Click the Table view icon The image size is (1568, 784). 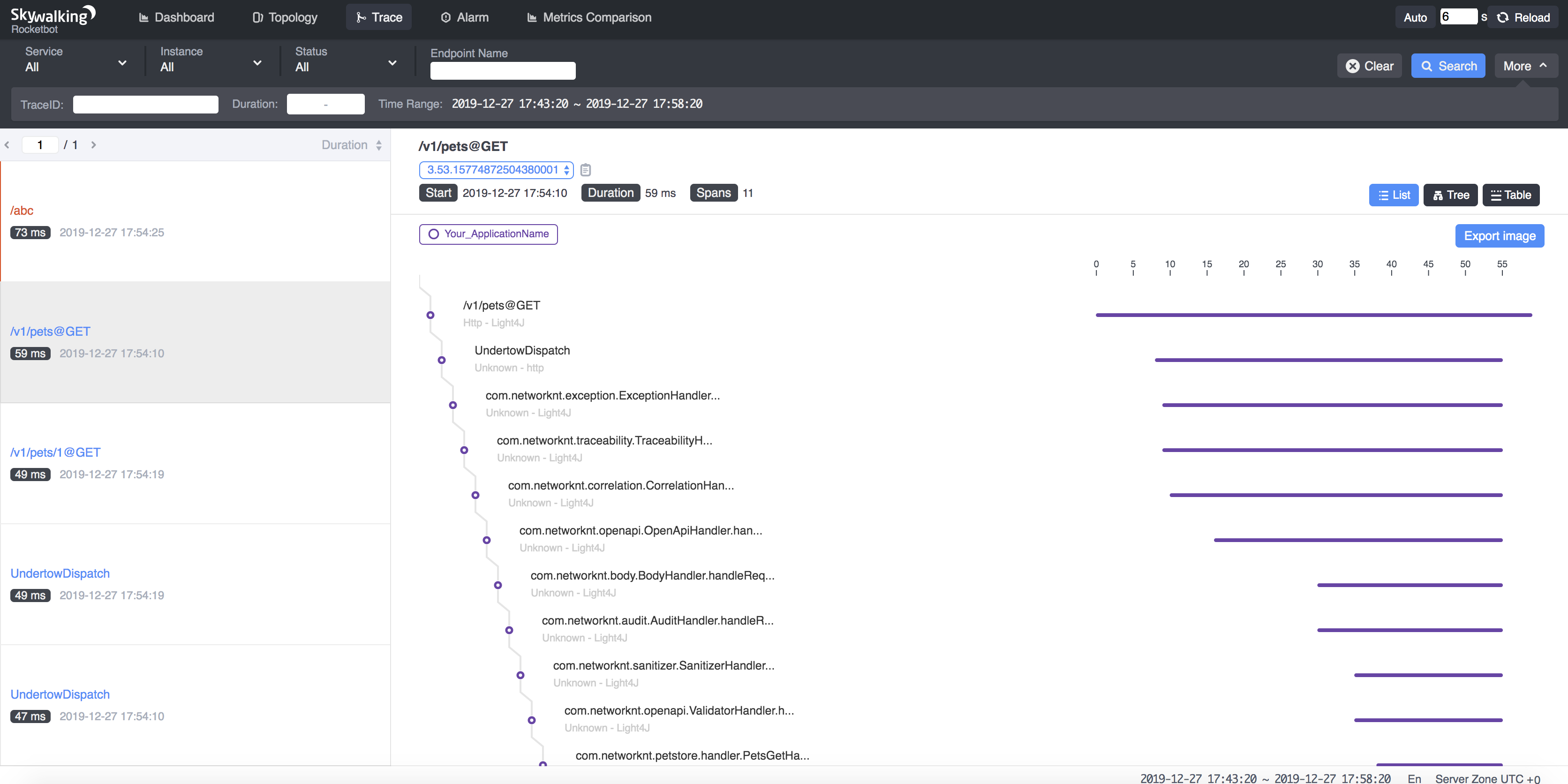coord(1510,194)
